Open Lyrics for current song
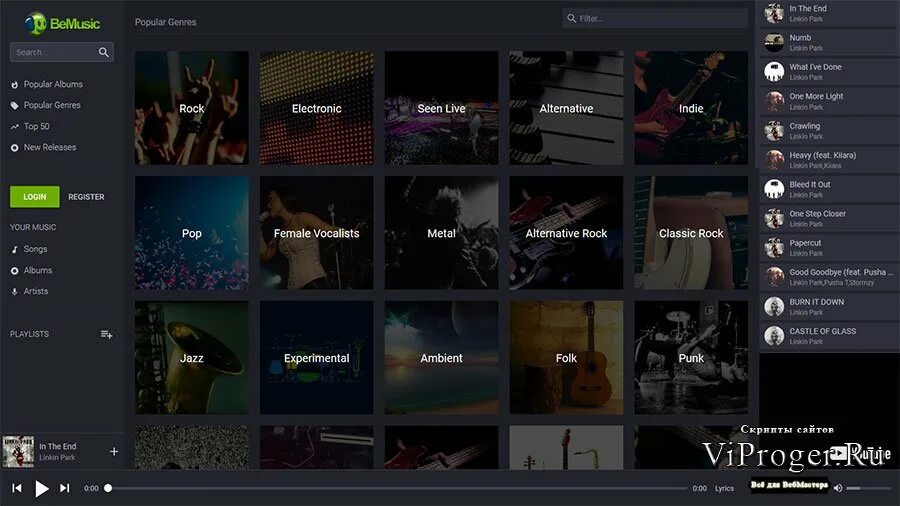900x506 pixels. (724, 488)
